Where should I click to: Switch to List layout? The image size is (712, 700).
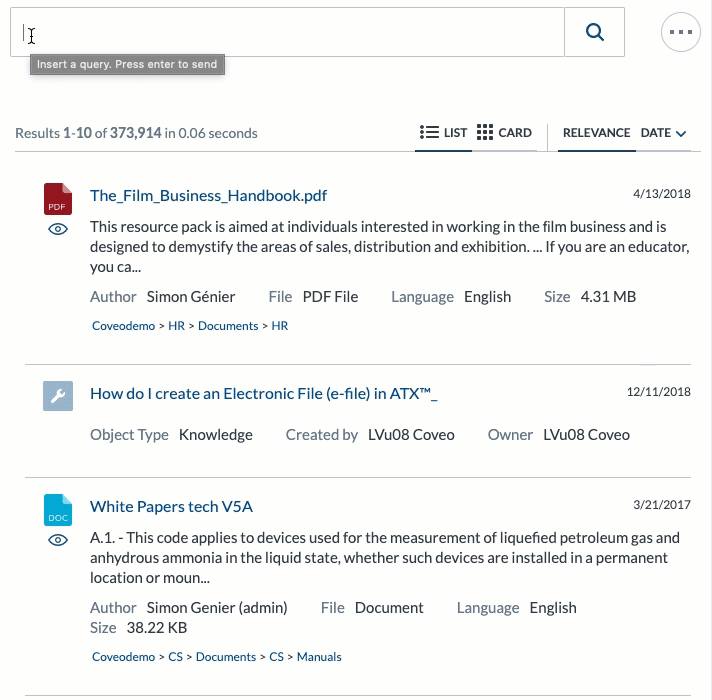pos(443,133)
